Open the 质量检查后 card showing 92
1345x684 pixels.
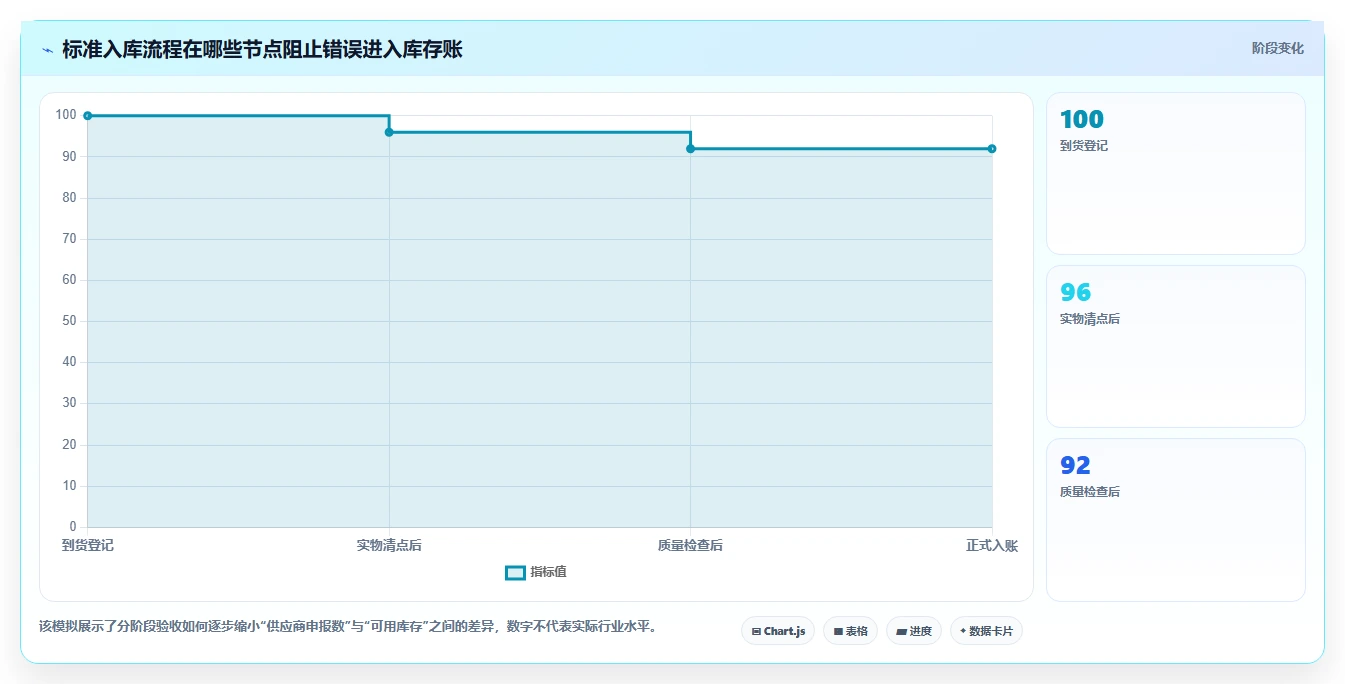point(1176,520)
